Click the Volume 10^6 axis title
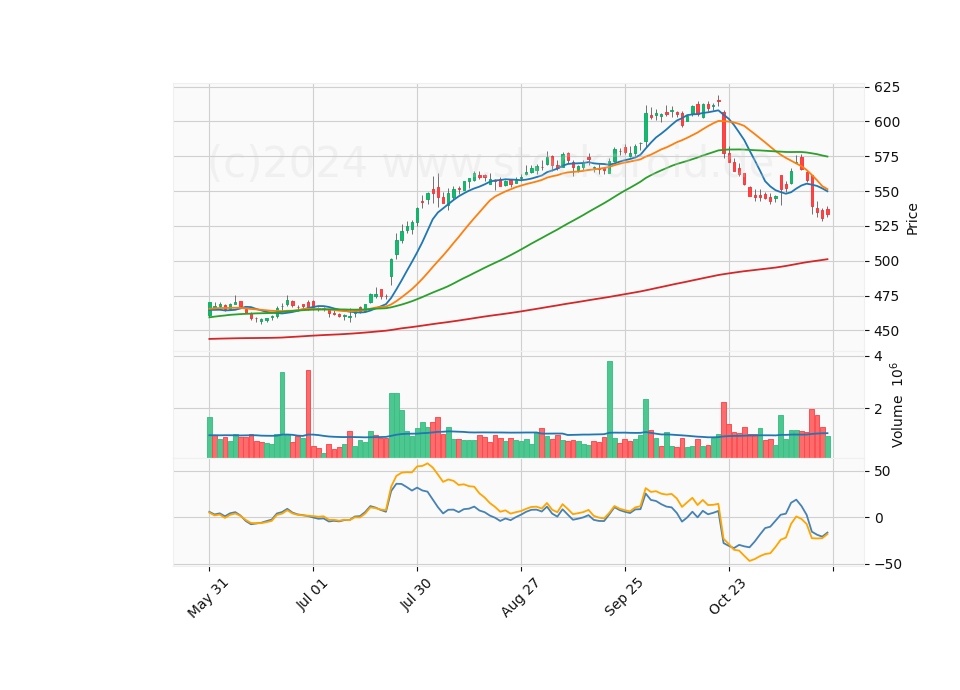Viewport: 960px width, 690px height. click(897, 405)
